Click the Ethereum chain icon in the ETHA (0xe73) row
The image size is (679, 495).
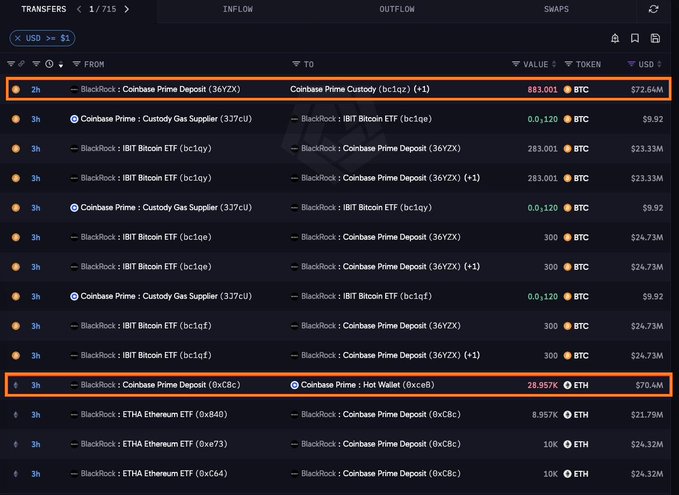16,444
